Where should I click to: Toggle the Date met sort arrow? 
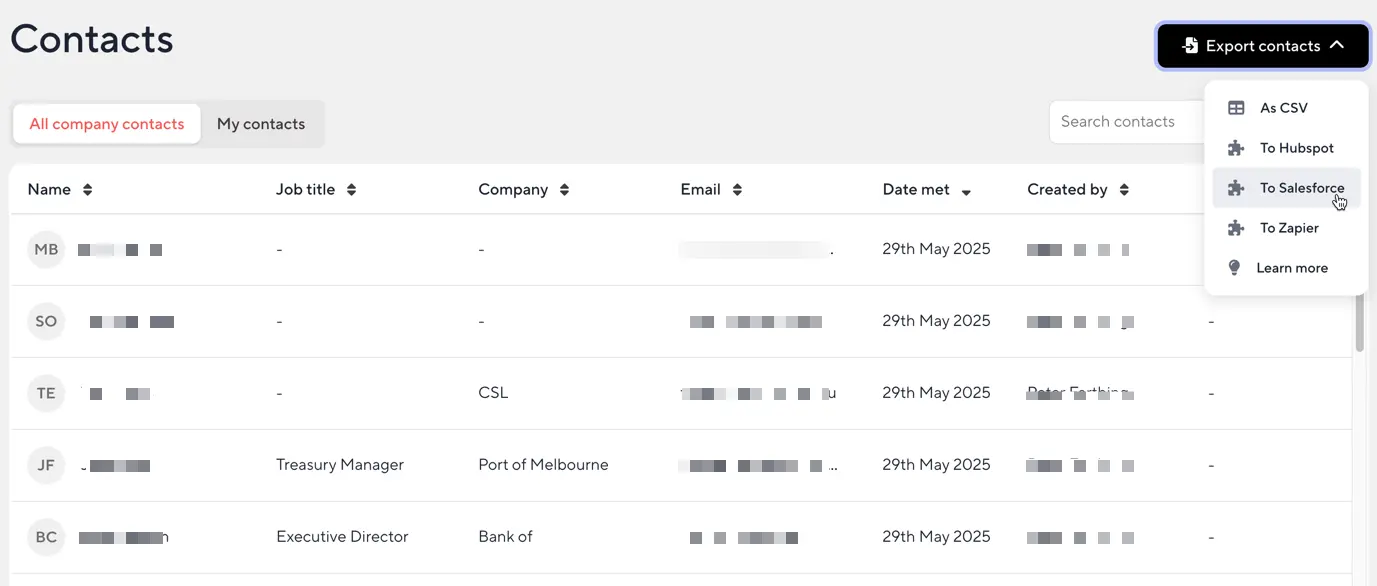(966, 192)
